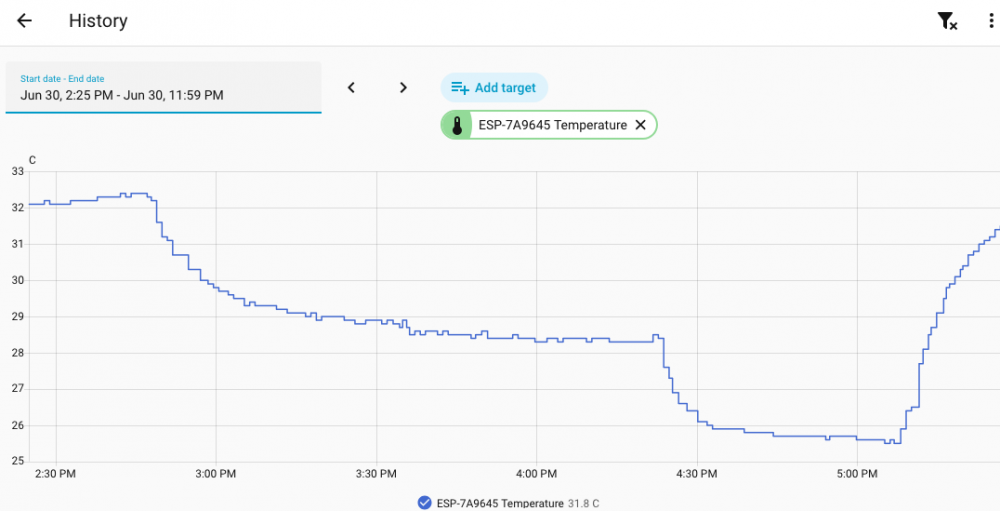Go to the previous date range with left chevron

[x=351, y=88]
